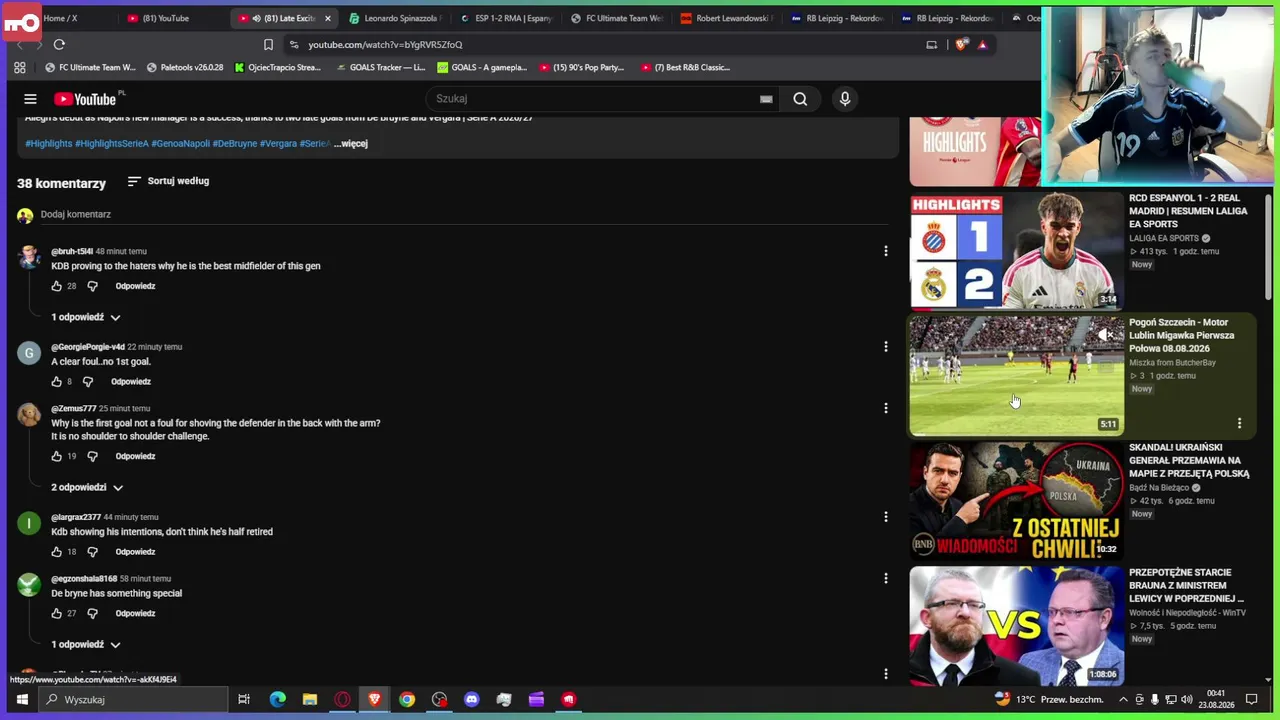
Task: Like the @bruh-t5l4l comment
Action: click(x=57, y=286)
